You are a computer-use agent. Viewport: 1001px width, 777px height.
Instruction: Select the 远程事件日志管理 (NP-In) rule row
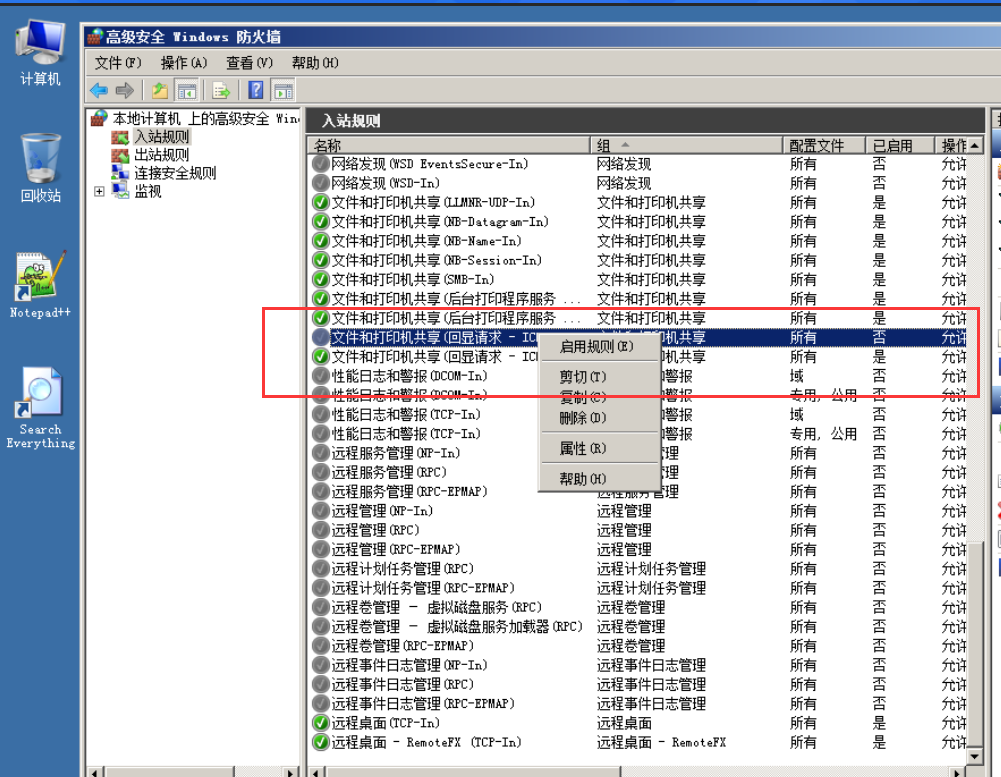[638, 665]
